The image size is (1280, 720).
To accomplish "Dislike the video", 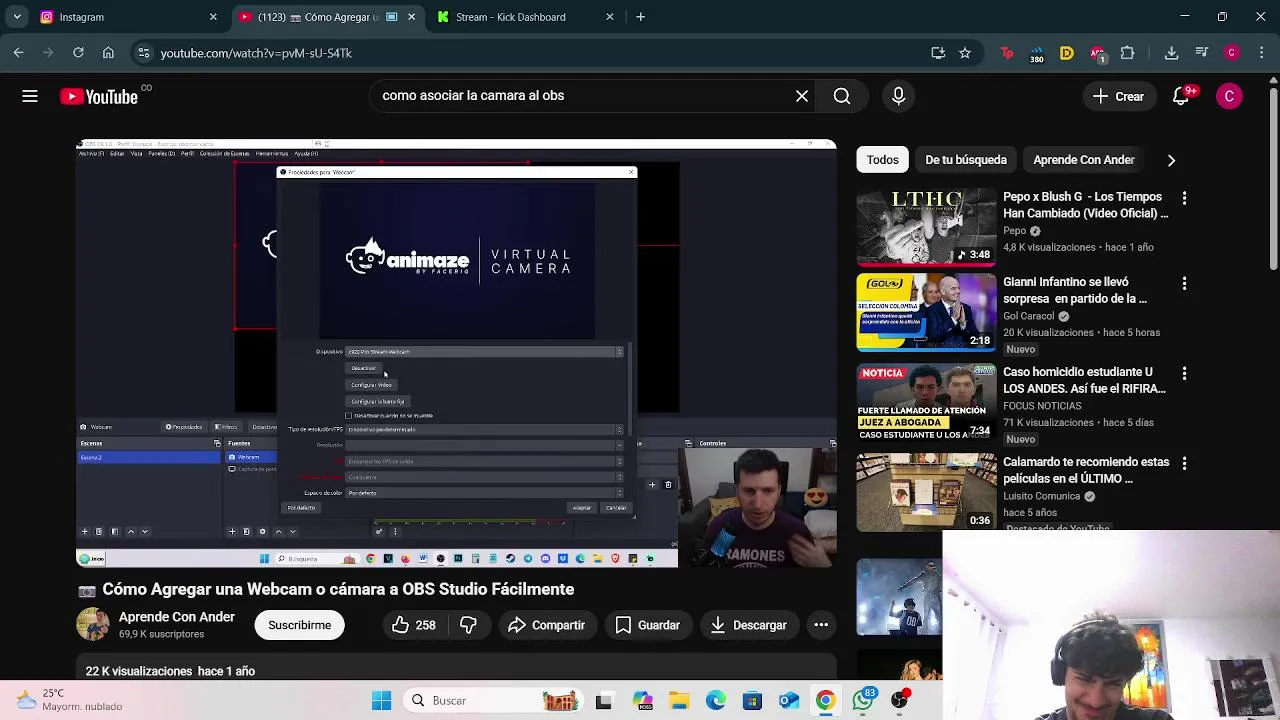I will pos(468,625).
